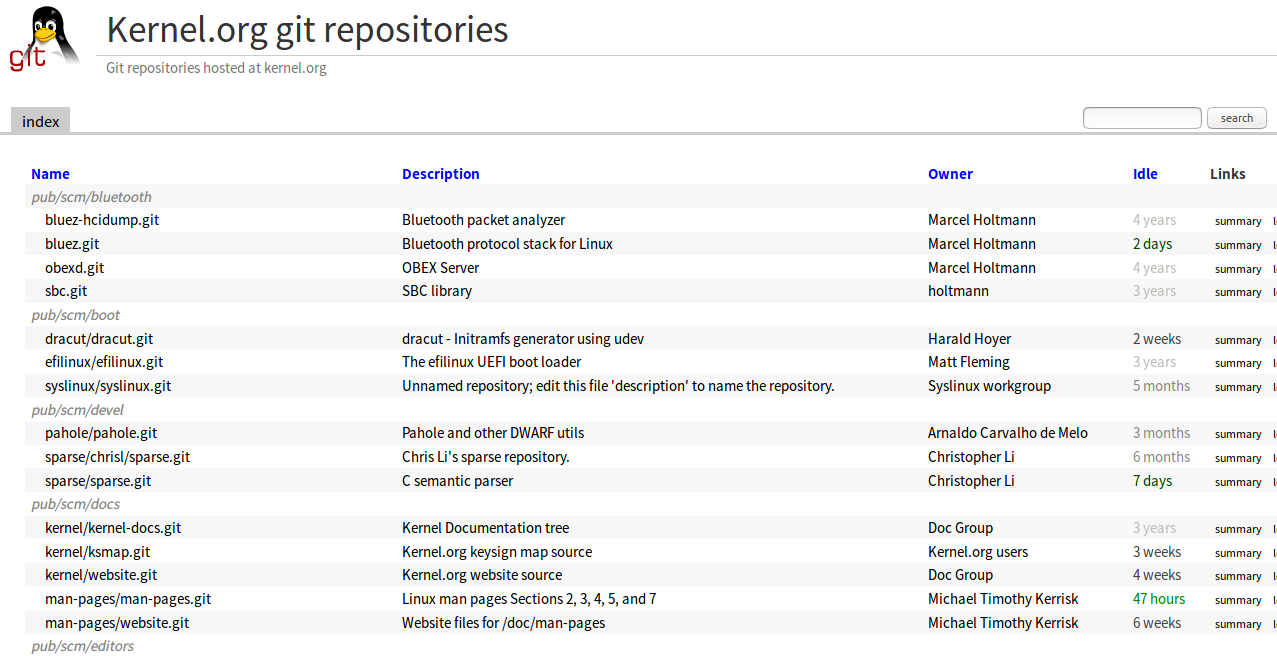Open kernel/website.git repository
This screenshot has width=1277, height=656.
point(101,575)
